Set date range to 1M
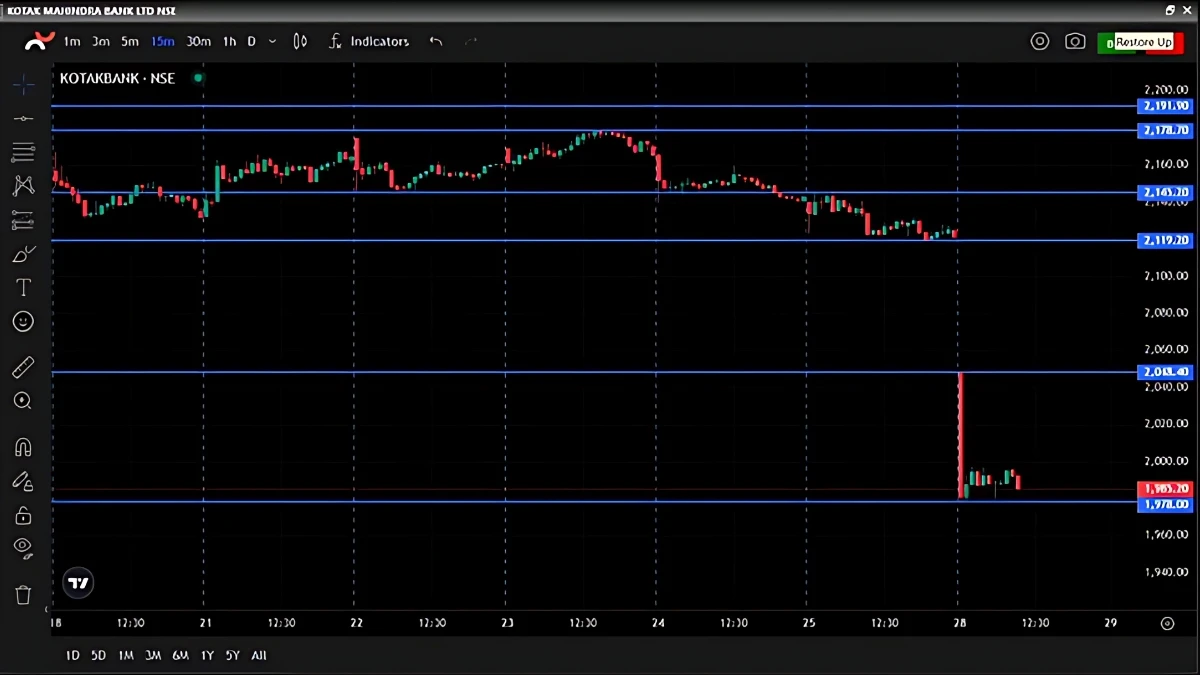This screenshot has width=1200, height=675. click(126, 656)
